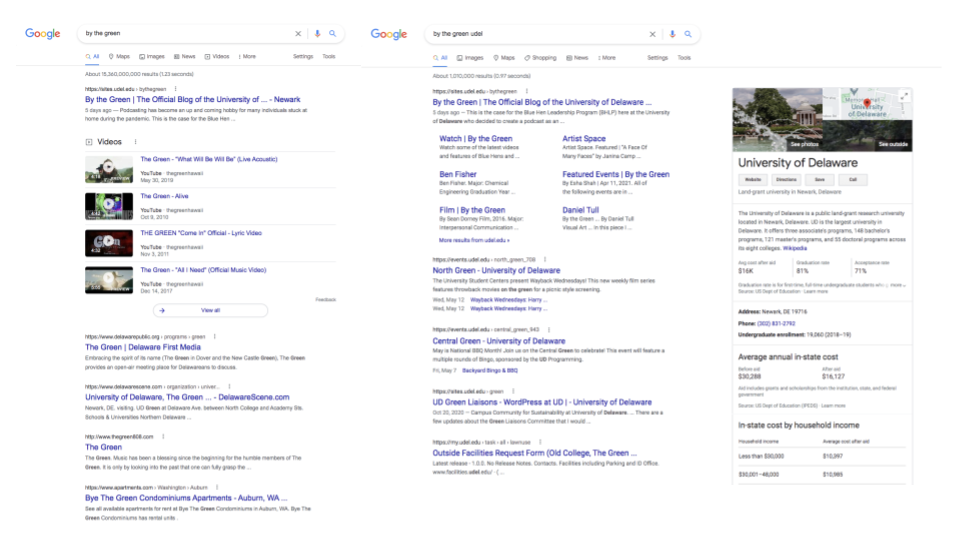Screen dimensions: 960x540
Task: Open 'North Green - University of Delaware' result
Action: point(497,271)
